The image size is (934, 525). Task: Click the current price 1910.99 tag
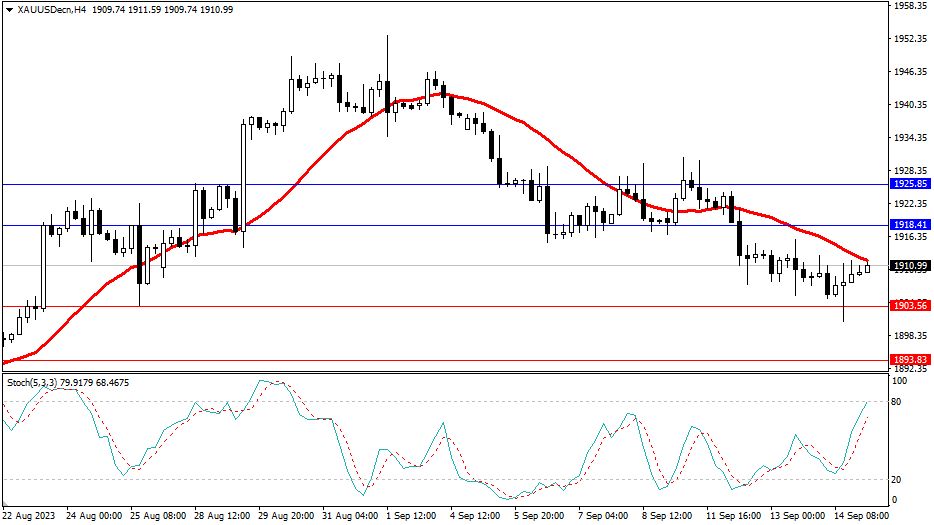(x=910, y=265)
